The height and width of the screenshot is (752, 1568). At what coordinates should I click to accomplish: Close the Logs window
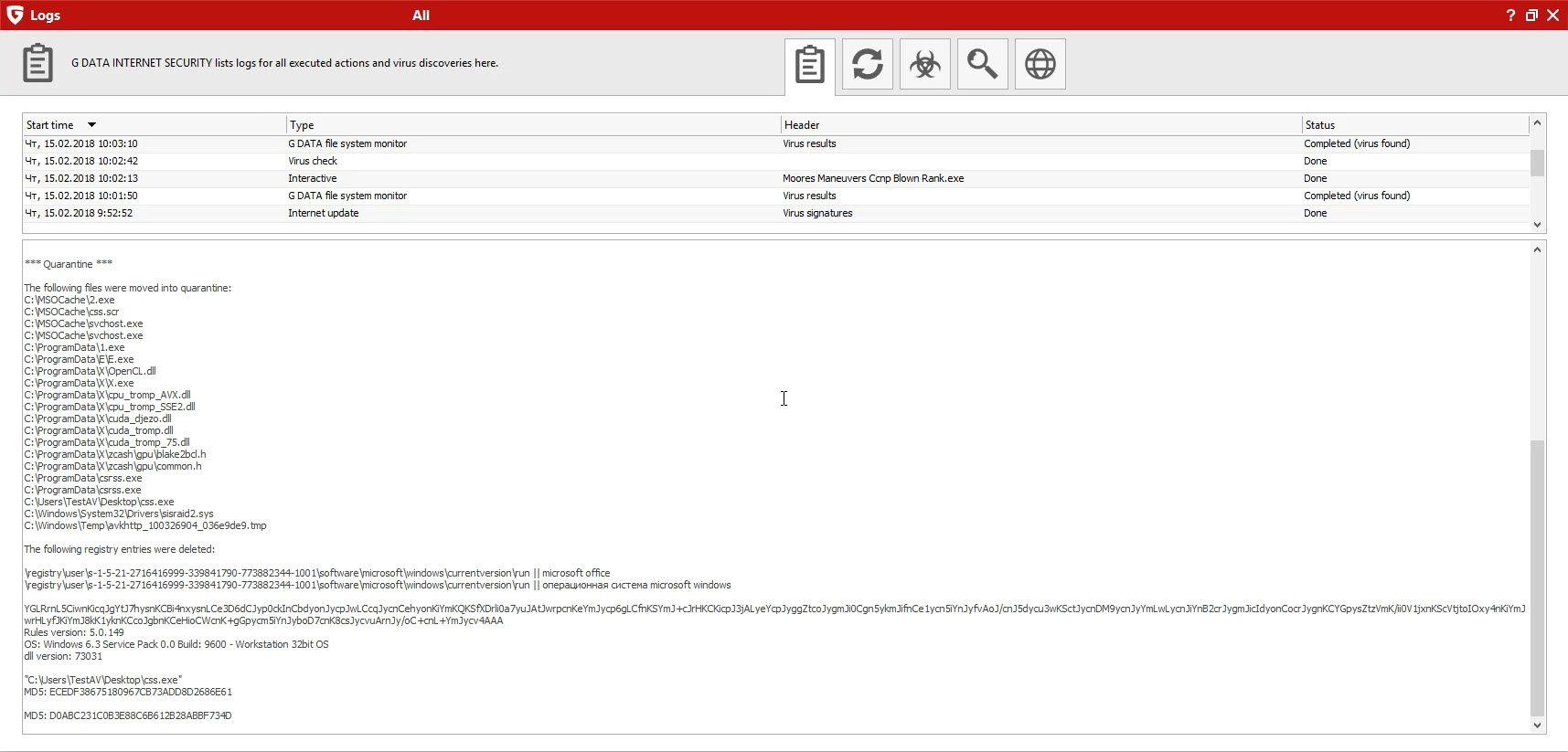(x=1552, y=16)
